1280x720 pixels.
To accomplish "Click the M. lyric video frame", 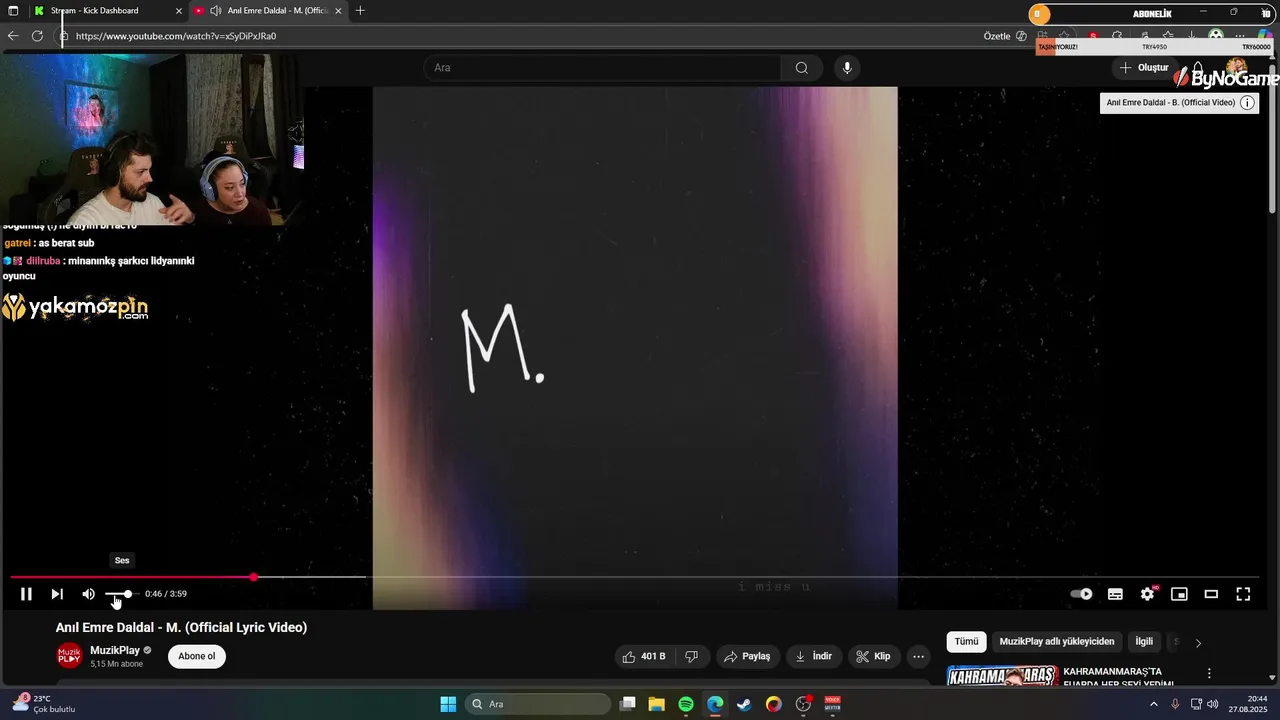I will 635,347.
